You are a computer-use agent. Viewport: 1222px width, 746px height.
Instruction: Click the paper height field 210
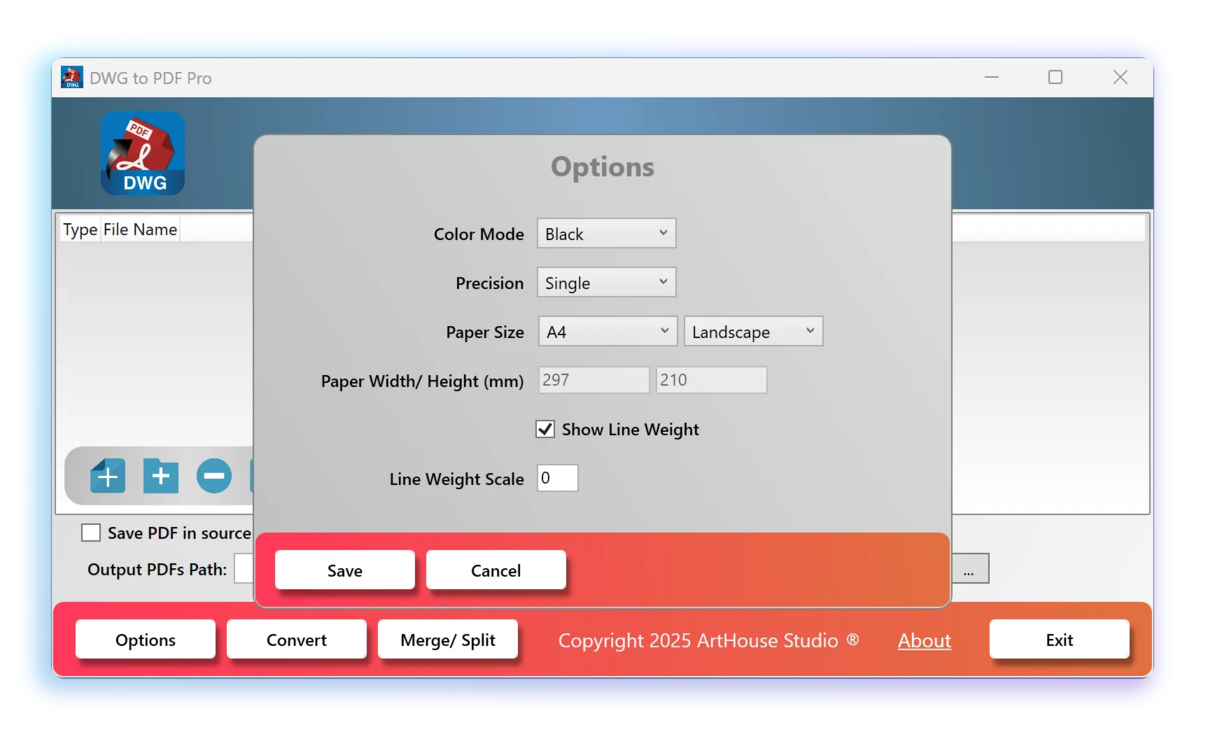[x=711, y=380]
